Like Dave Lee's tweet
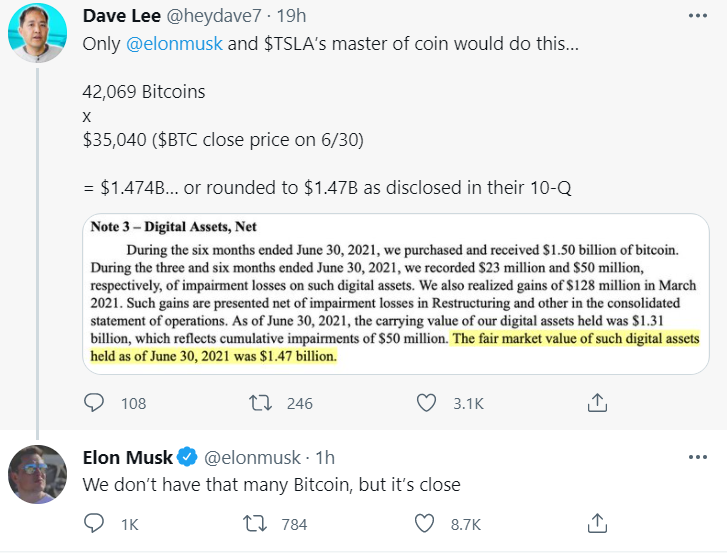The width and height of the screenshot is (727, 553). click(427, 403)
